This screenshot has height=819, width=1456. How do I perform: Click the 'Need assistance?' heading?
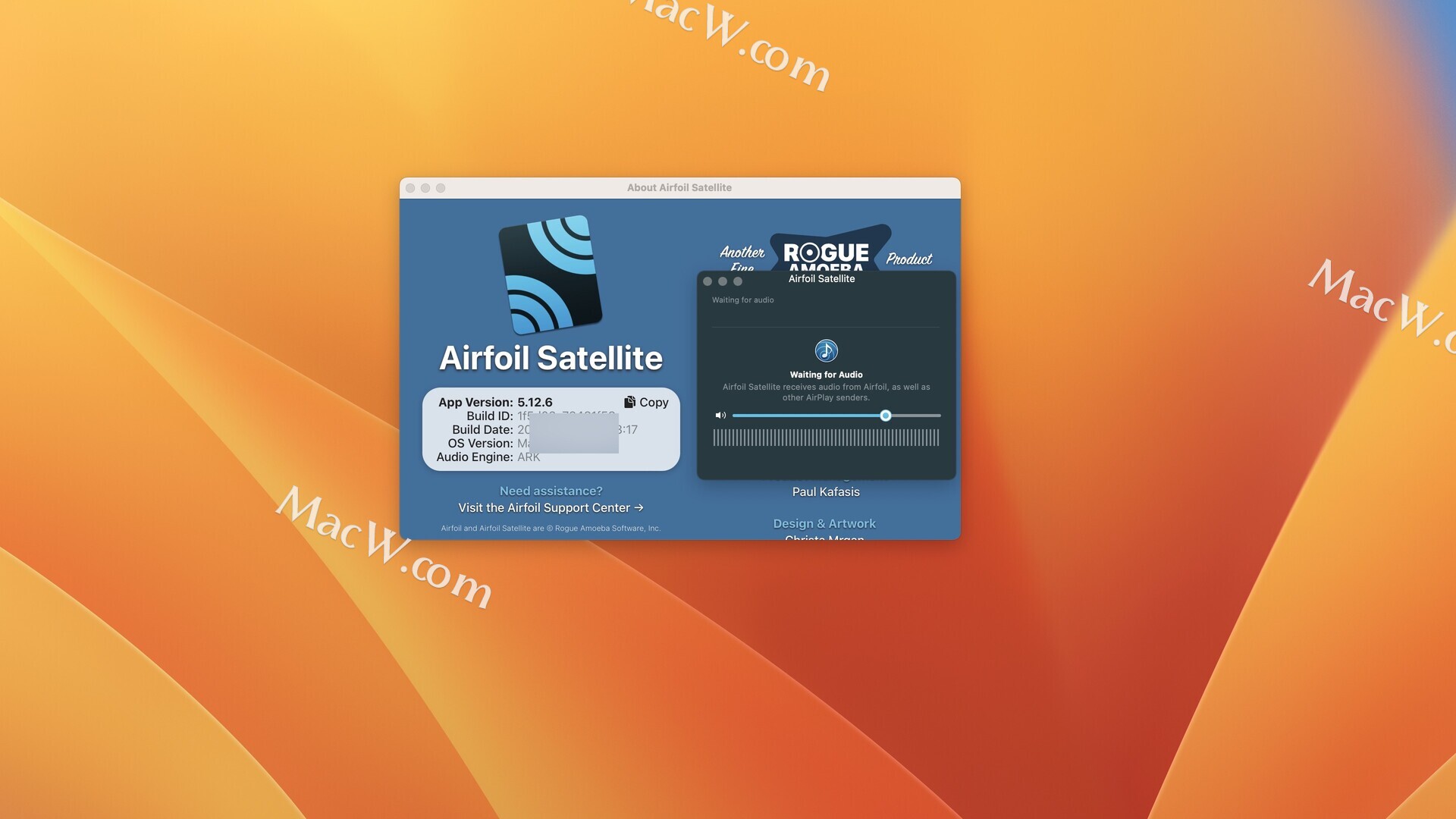551,491
